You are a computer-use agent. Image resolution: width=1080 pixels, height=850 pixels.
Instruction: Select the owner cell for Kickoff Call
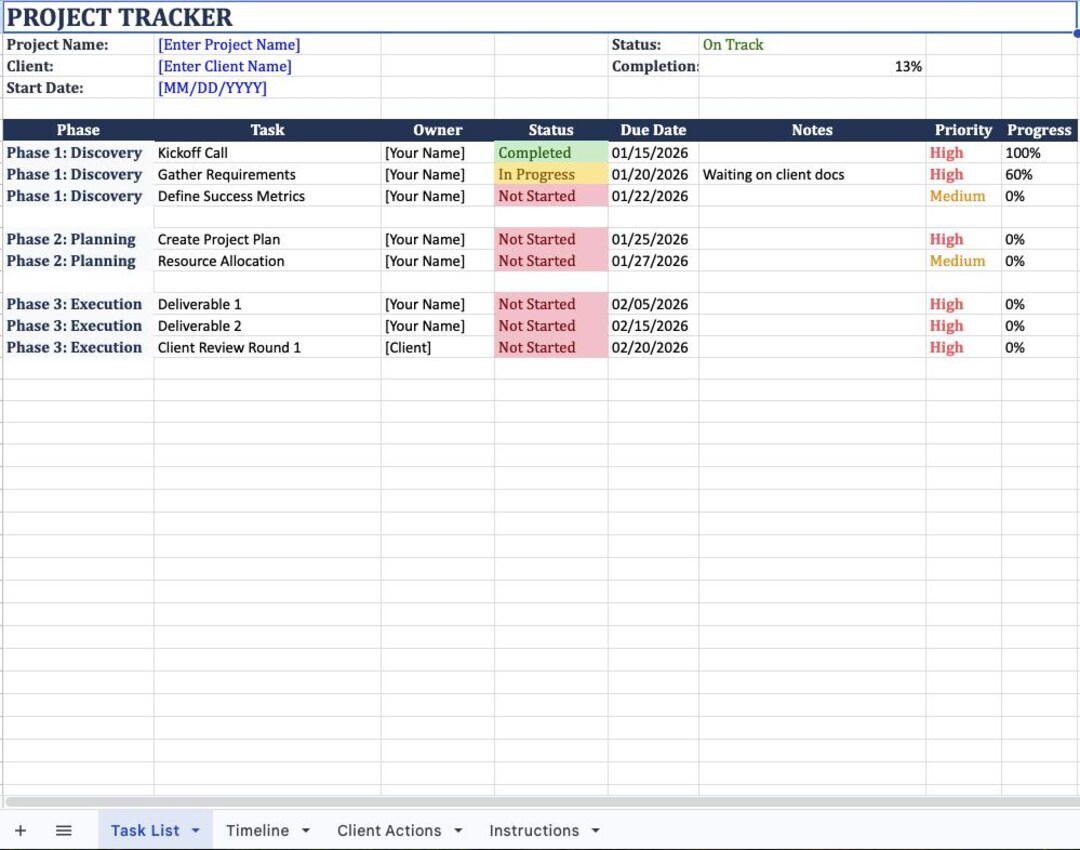437,153
